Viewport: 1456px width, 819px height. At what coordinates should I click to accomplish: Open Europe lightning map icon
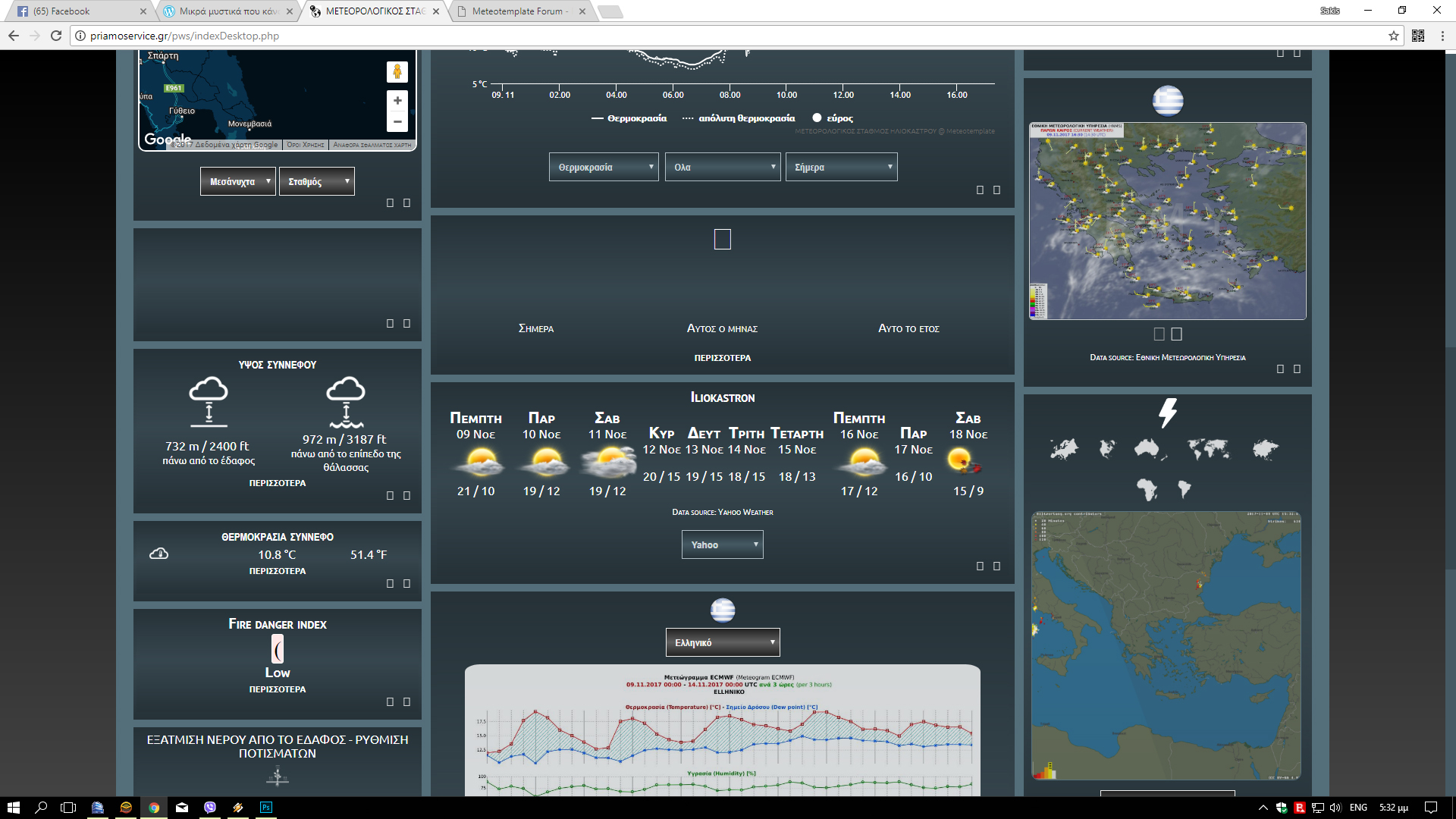[1064, 449]
